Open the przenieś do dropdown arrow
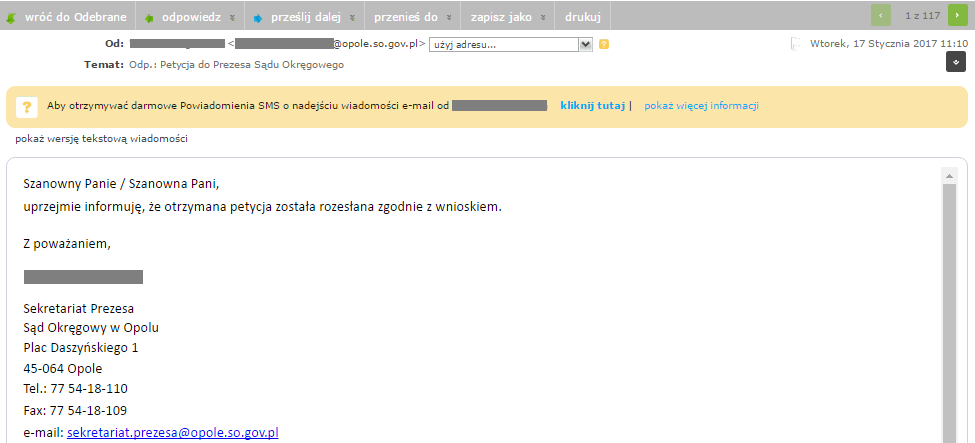 coord(449,18)
